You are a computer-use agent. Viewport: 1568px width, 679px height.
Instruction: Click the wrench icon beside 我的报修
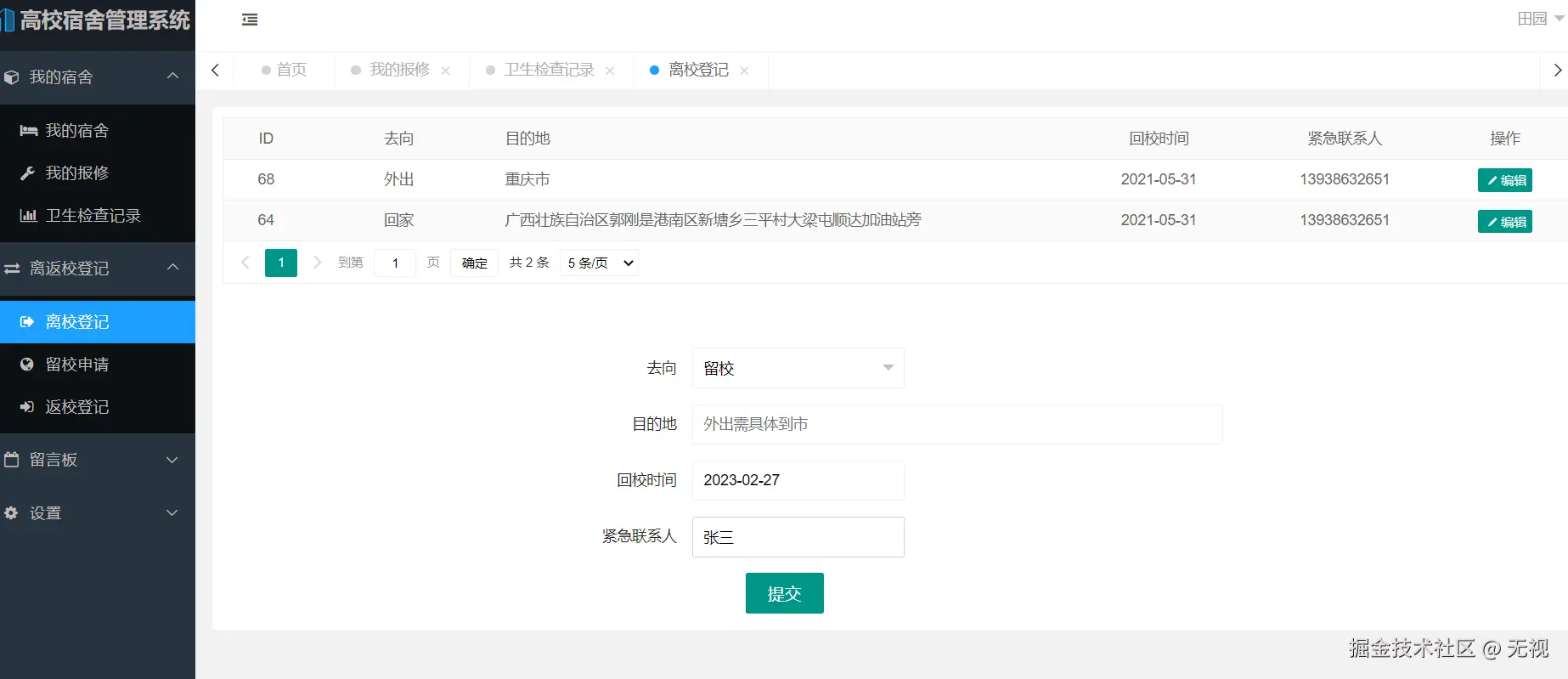(x=28, y=173)
